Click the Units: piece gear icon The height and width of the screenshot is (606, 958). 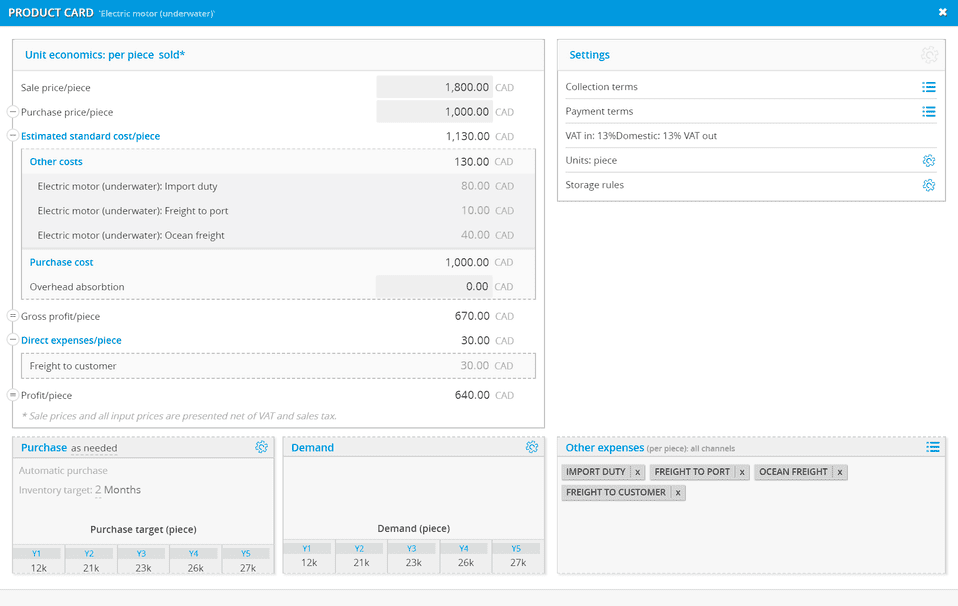point(928,161)
